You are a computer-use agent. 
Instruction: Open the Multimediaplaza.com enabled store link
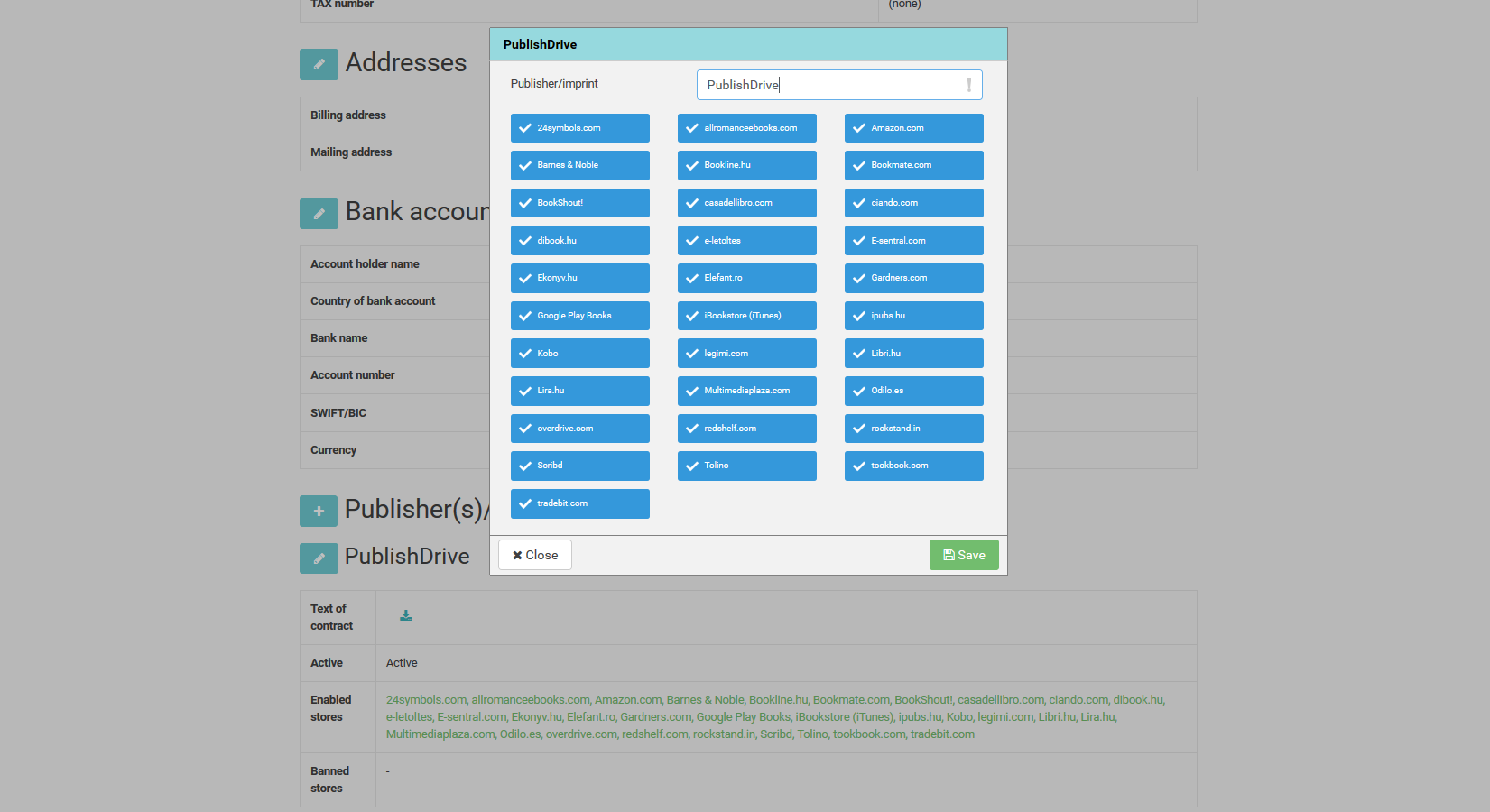pos(440,734)
